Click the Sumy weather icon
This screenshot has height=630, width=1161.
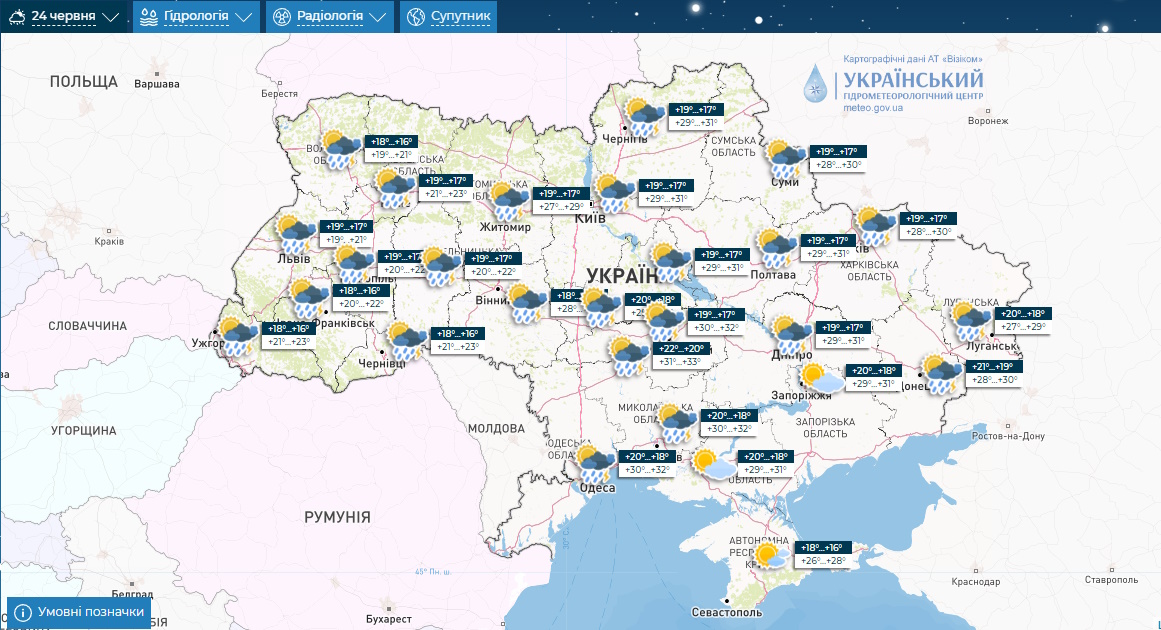(x=786, y=159)
